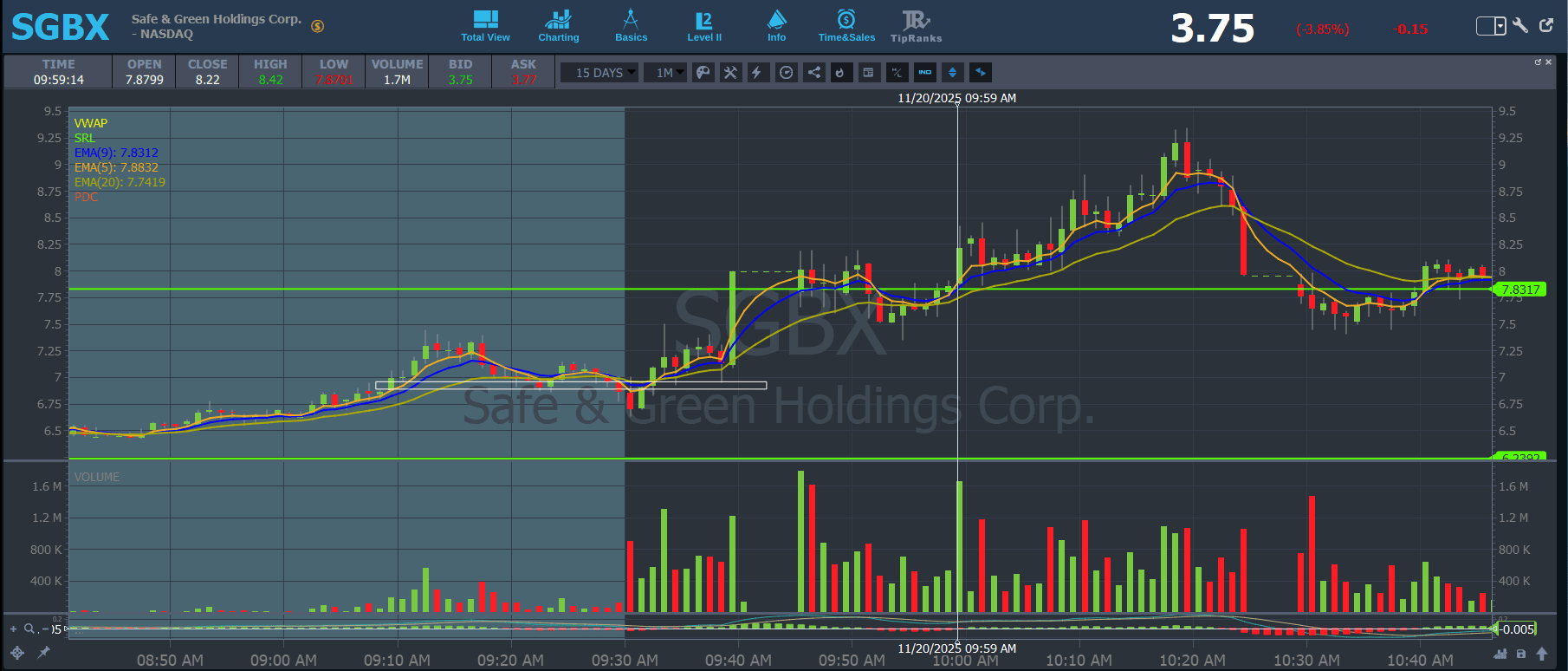Click the SGBX ticker symbol
The image size is (1568, 671).
(x=60, y=27)
